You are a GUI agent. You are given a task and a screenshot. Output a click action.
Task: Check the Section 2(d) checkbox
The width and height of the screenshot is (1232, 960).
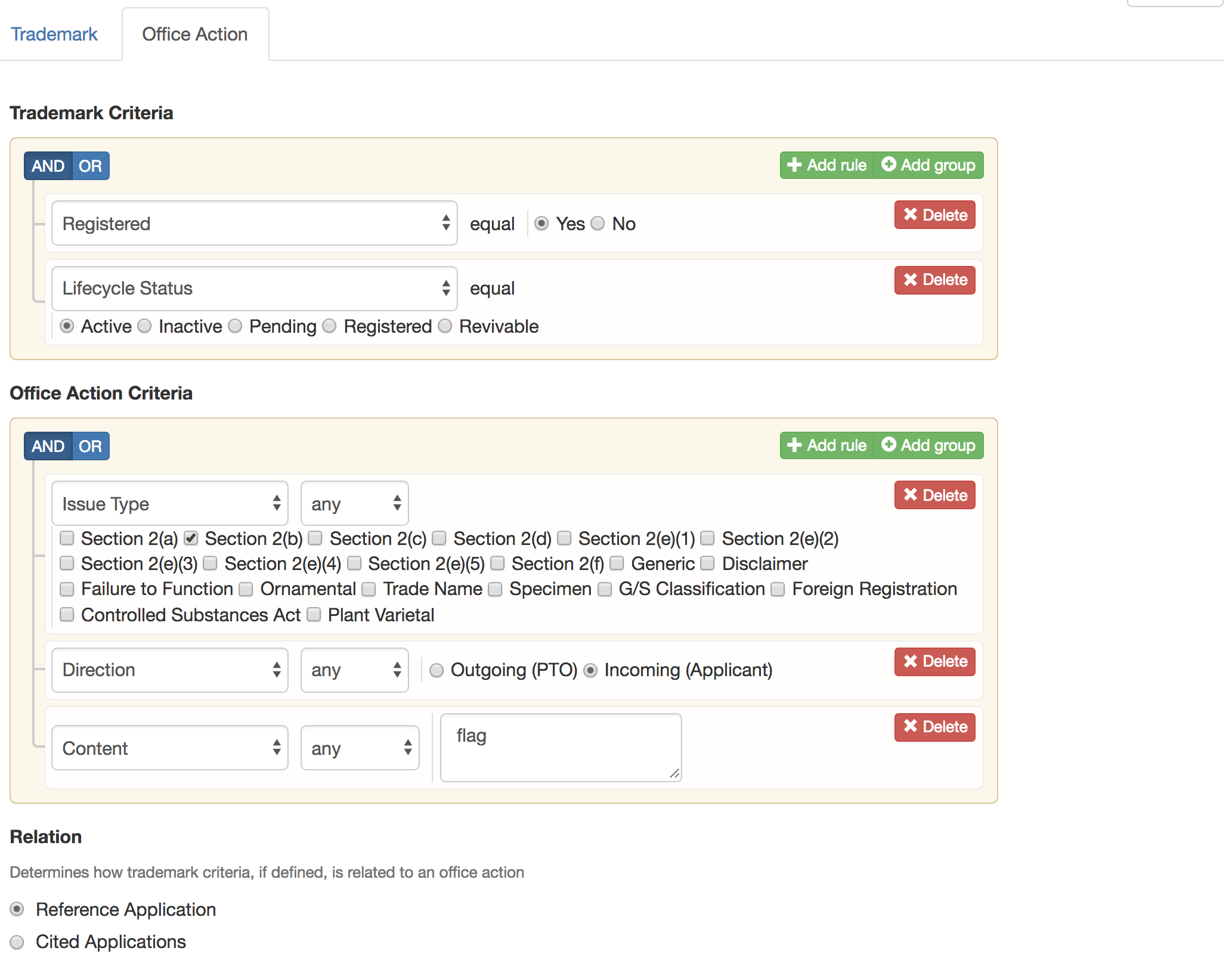pos(439,538)
